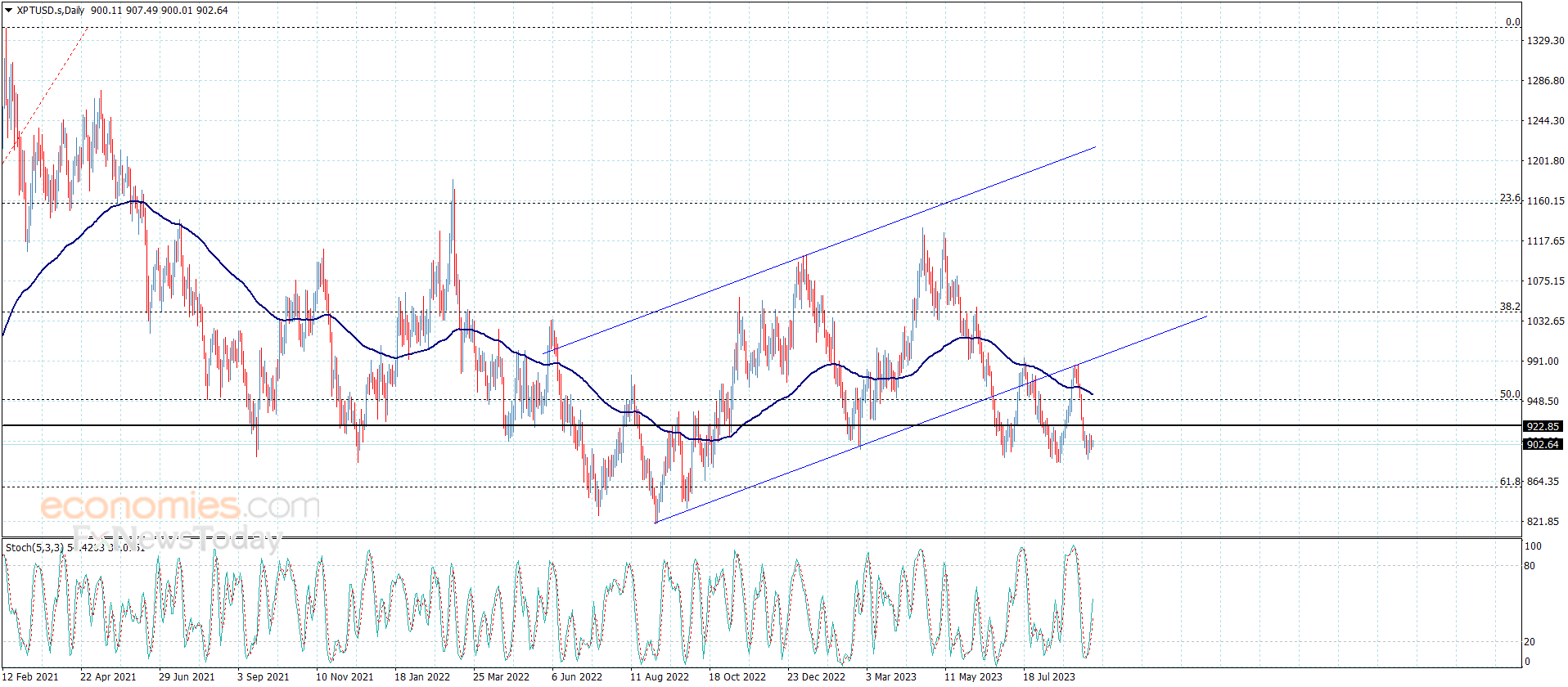Click the 23 Dec 2022 date label
The height and width of the screenshot is (687, 1568).
click(x=816, y=676)
